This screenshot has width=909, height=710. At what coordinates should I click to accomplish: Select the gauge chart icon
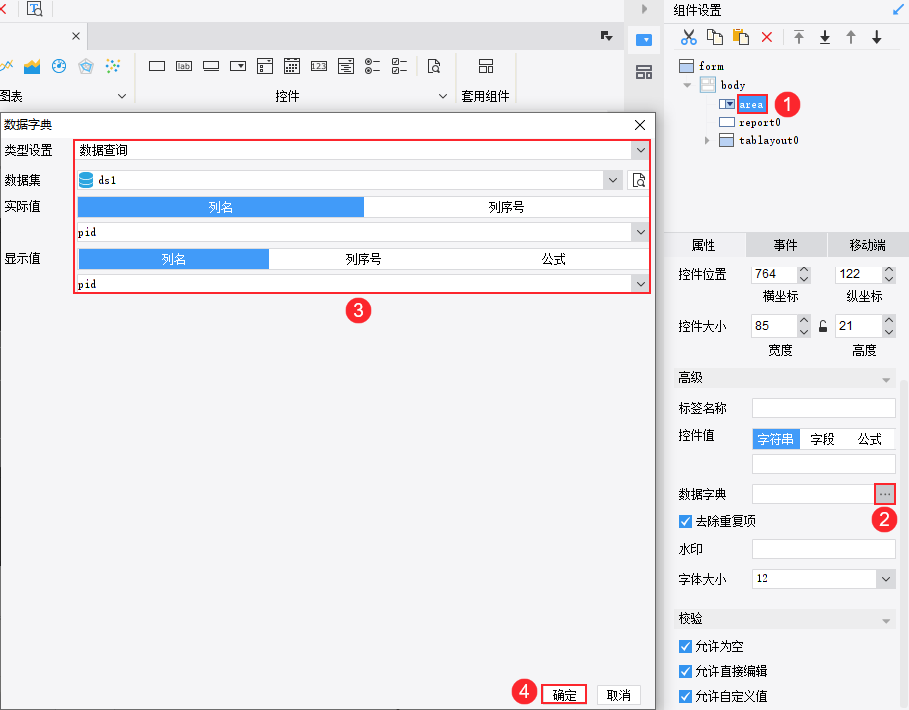tap(59, 66)
